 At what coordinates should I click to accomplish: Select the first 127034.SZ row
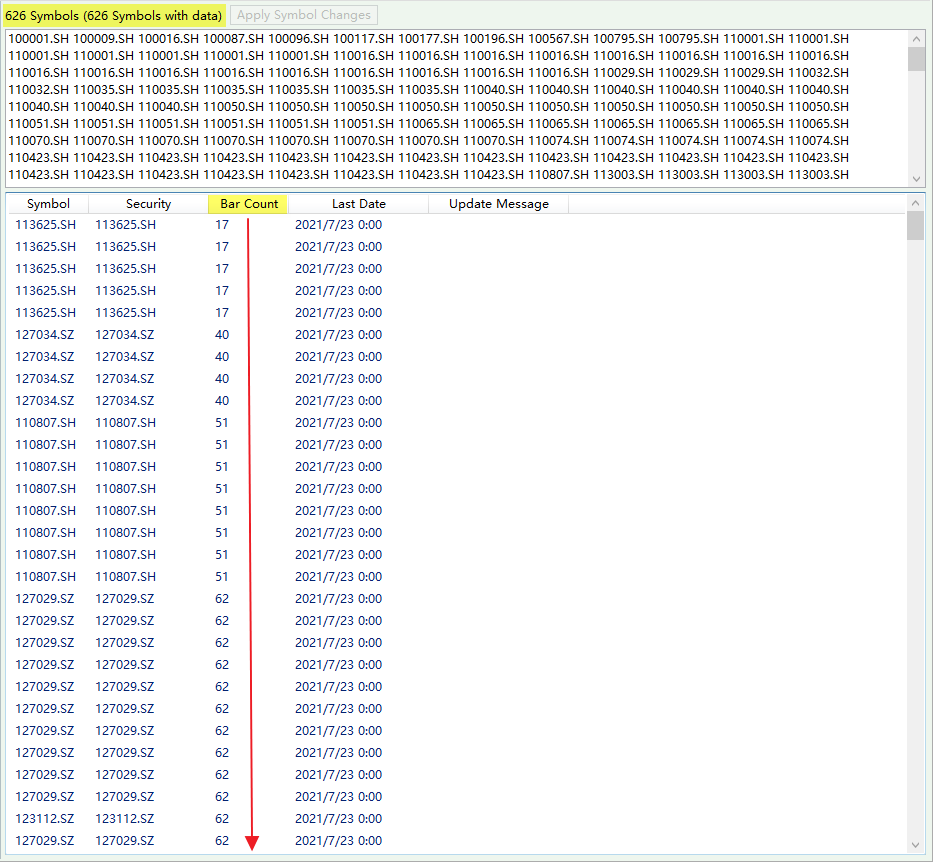click(45, 335)
